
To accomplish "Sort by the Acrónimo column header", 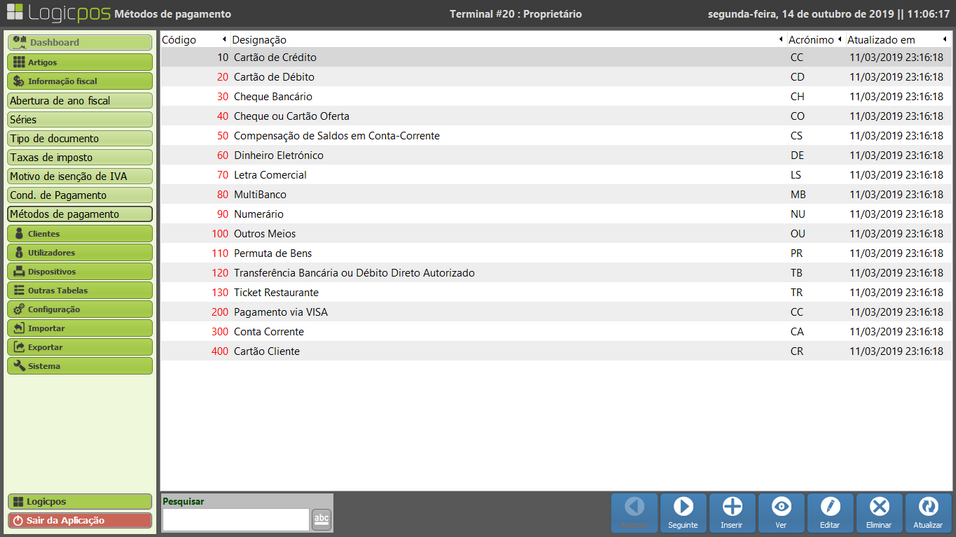I will tap(810, 40).
